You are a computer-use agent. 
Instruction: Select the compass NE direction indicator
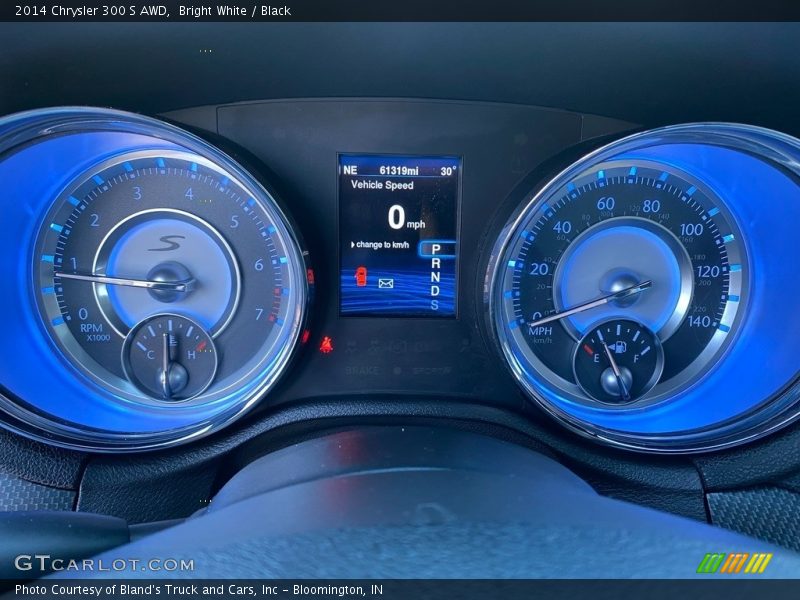point(350,169)
